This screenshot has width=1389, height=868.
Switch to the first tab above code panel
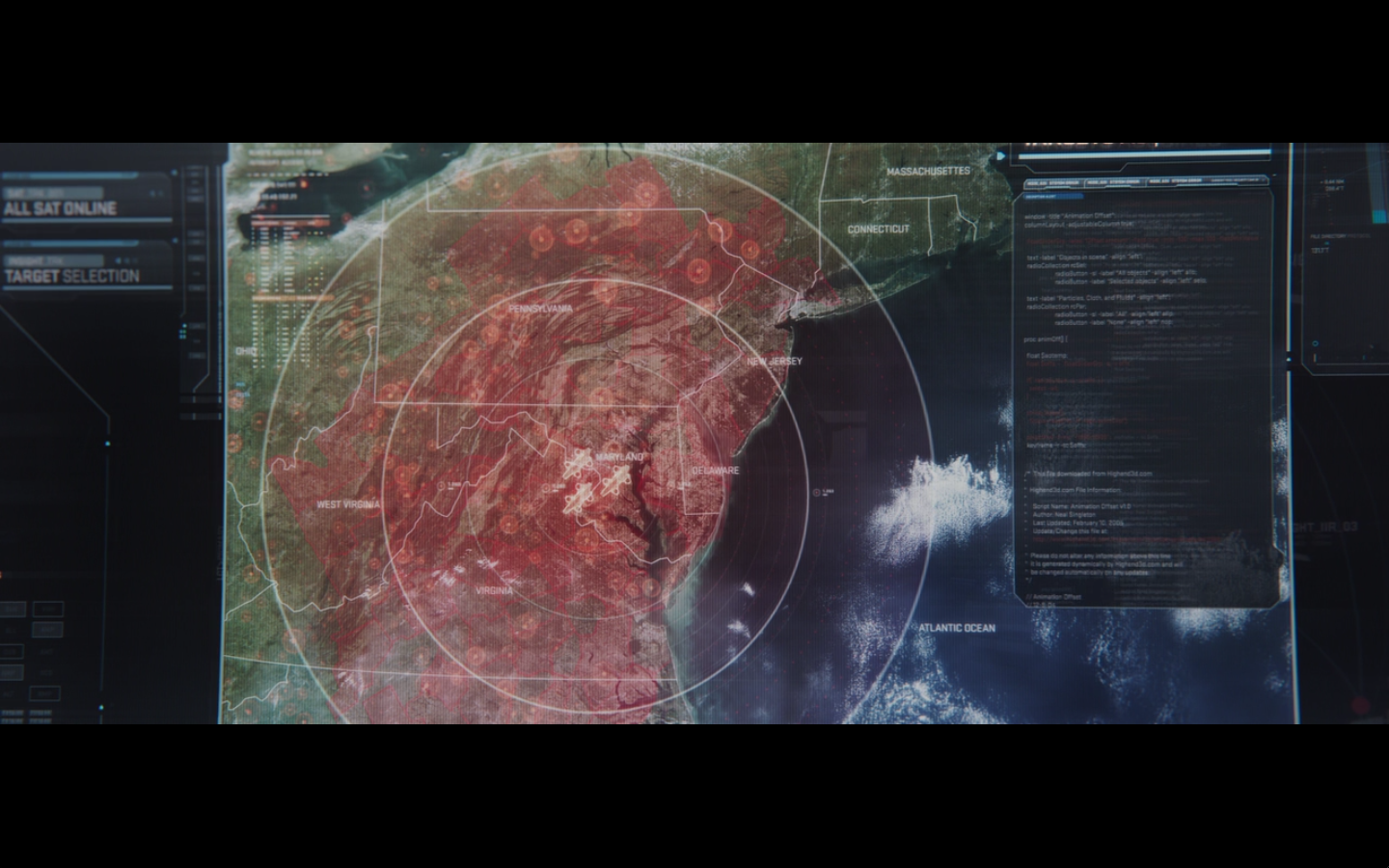pos(1052,180)
